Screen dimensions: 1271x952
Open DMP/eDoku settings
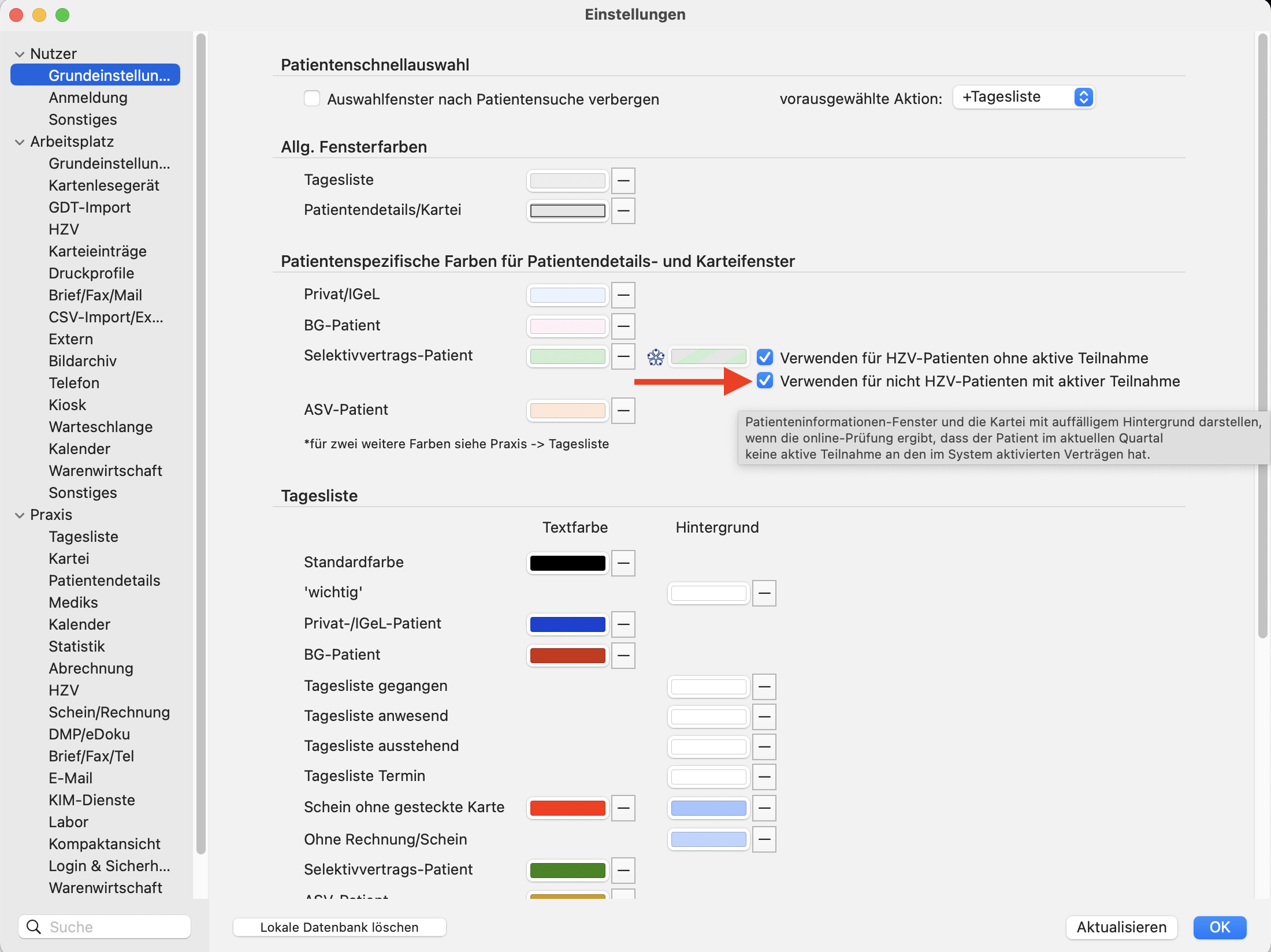(90, 734)
